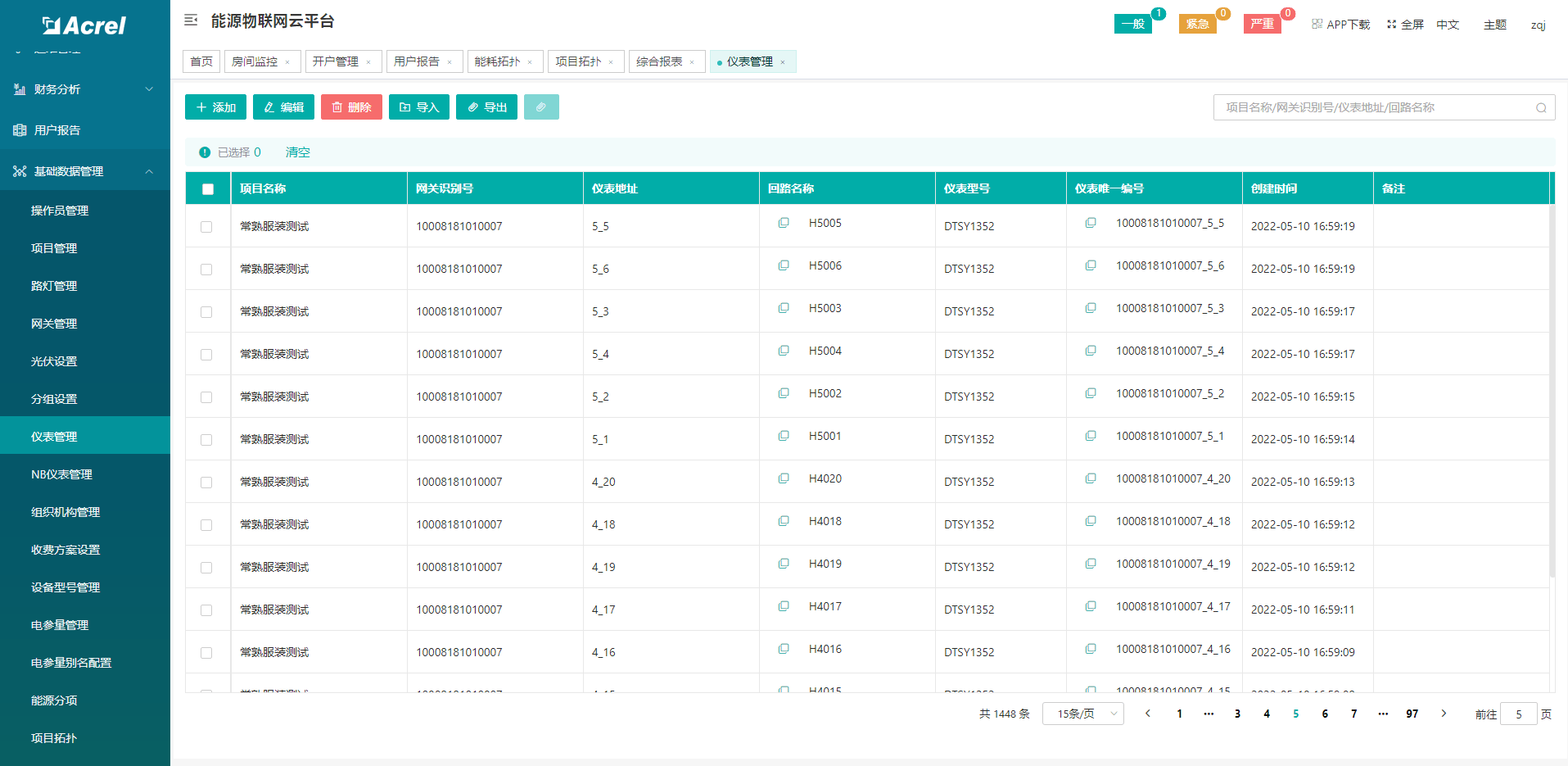Copy loop name H5004 icon
Image resolution: width=1568 pixels, height=766 pixels.
pyautogui.click(x=784, y=351)
